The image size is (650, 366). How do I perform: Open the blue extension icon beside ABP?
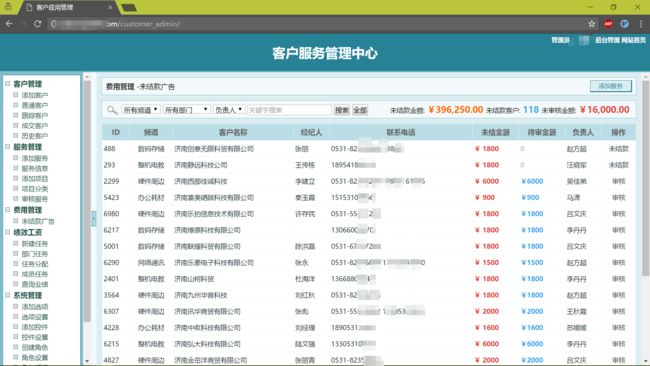pyautogui.click(x=624, y=24)
